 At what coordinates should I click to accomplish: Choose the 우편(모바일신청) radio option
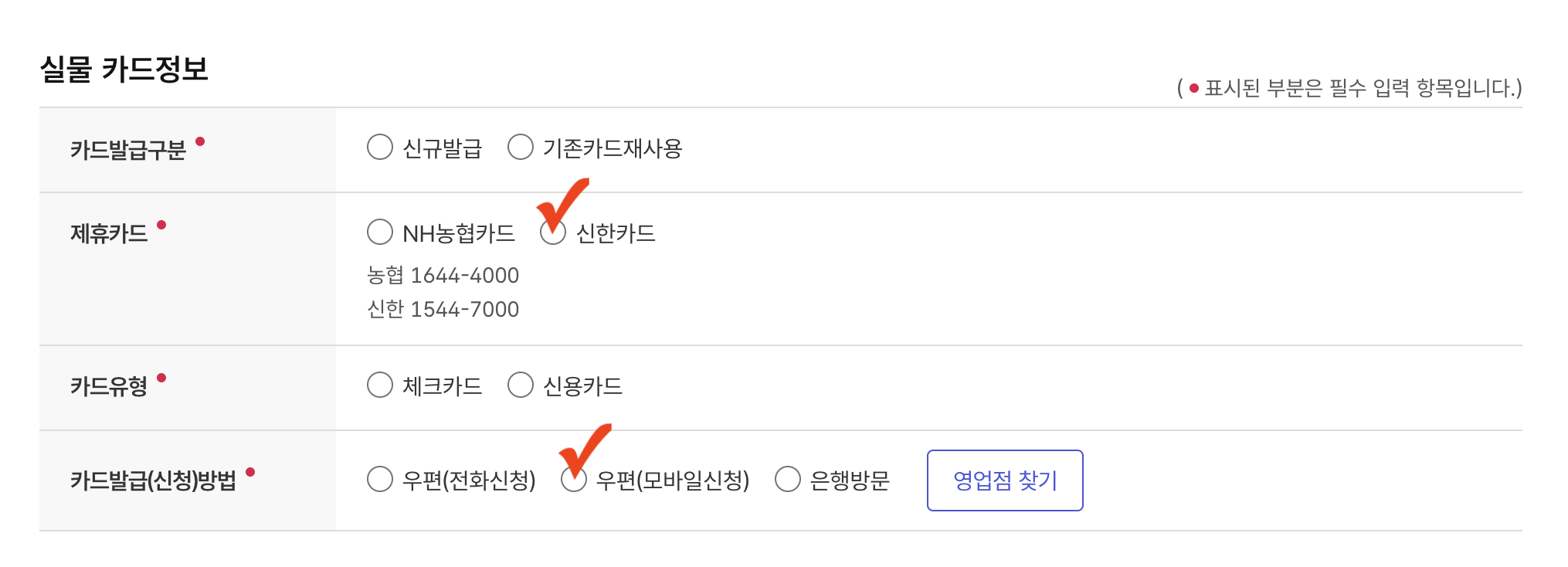tap(573, 480)
